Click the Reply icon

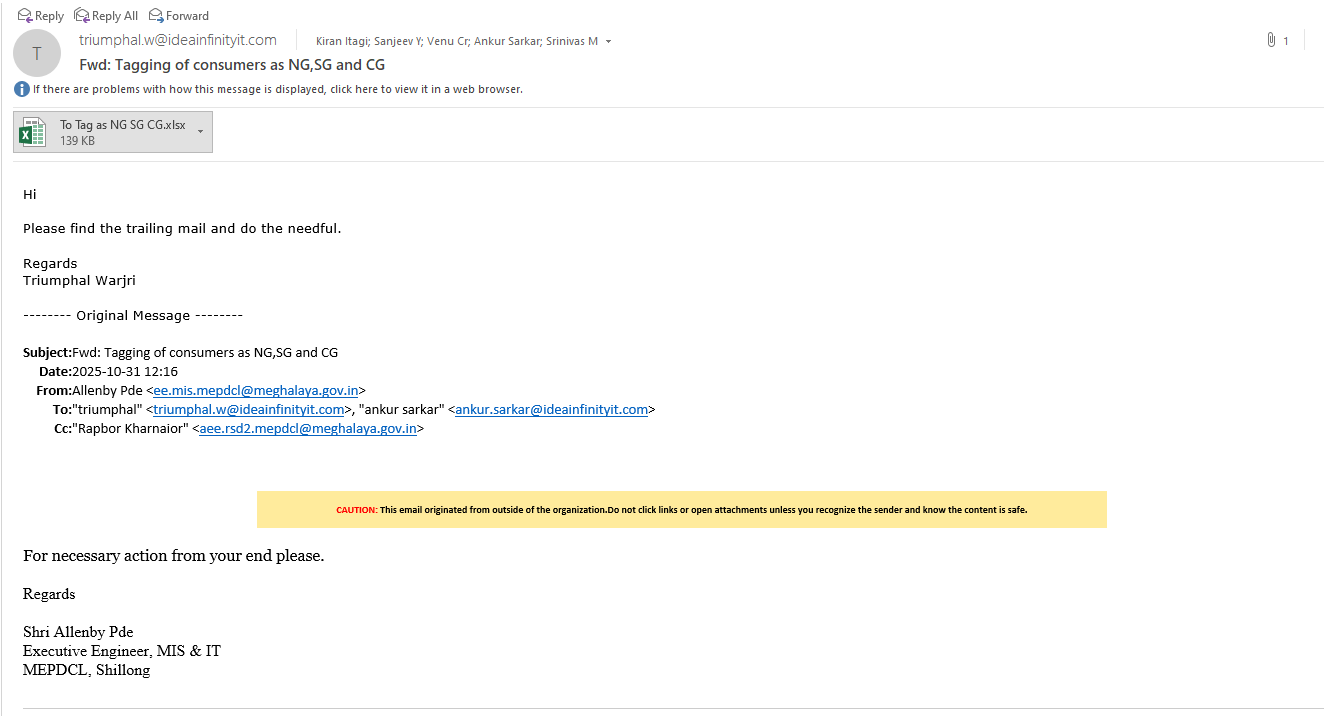pos(26,15)
